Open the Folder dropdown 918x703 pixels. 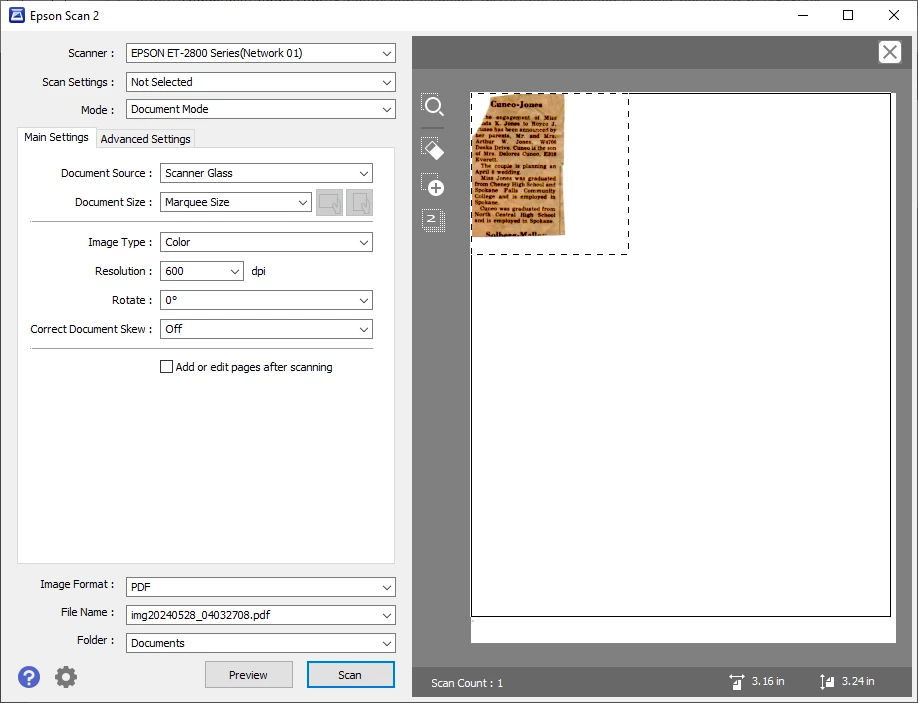tap(261, 643)
